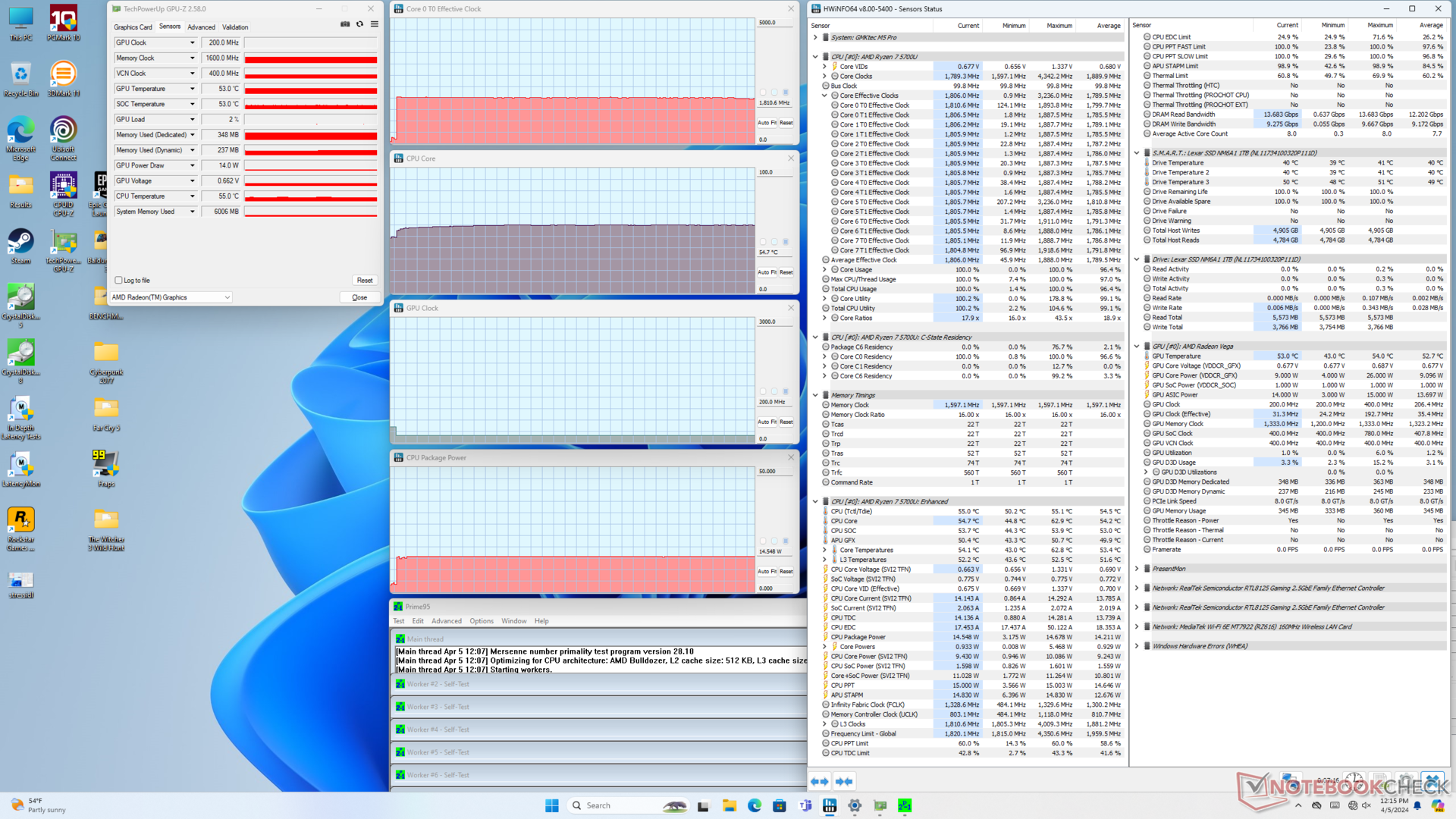
Task: Click HWiNFO expand columns arrows icon
Action: coord(819,781)
